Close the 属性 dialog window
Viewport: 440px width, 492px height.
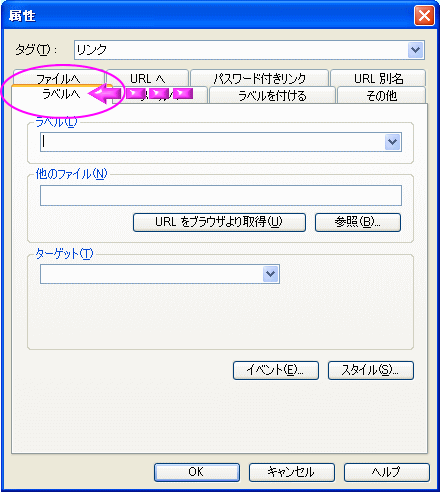(x=424, y=15)
